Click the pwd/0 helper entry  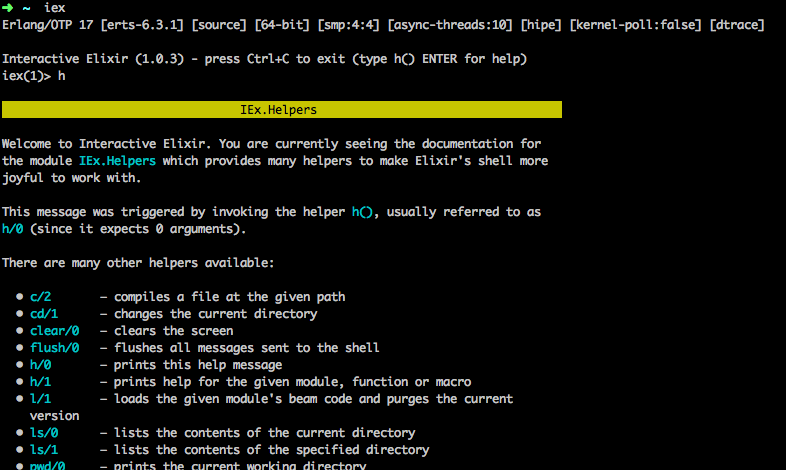[48, 465]
